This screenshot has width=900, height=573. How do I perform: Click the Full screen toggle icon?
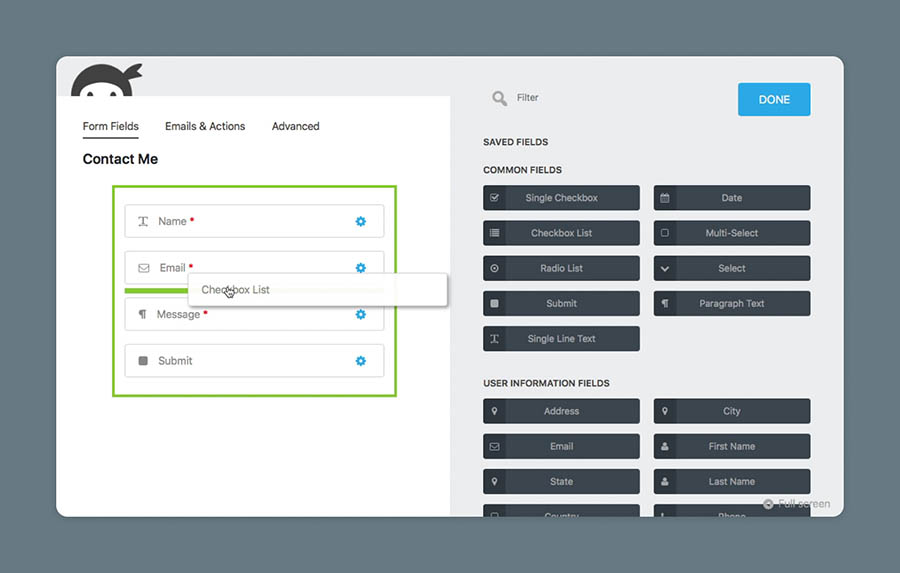coord(768,504)
